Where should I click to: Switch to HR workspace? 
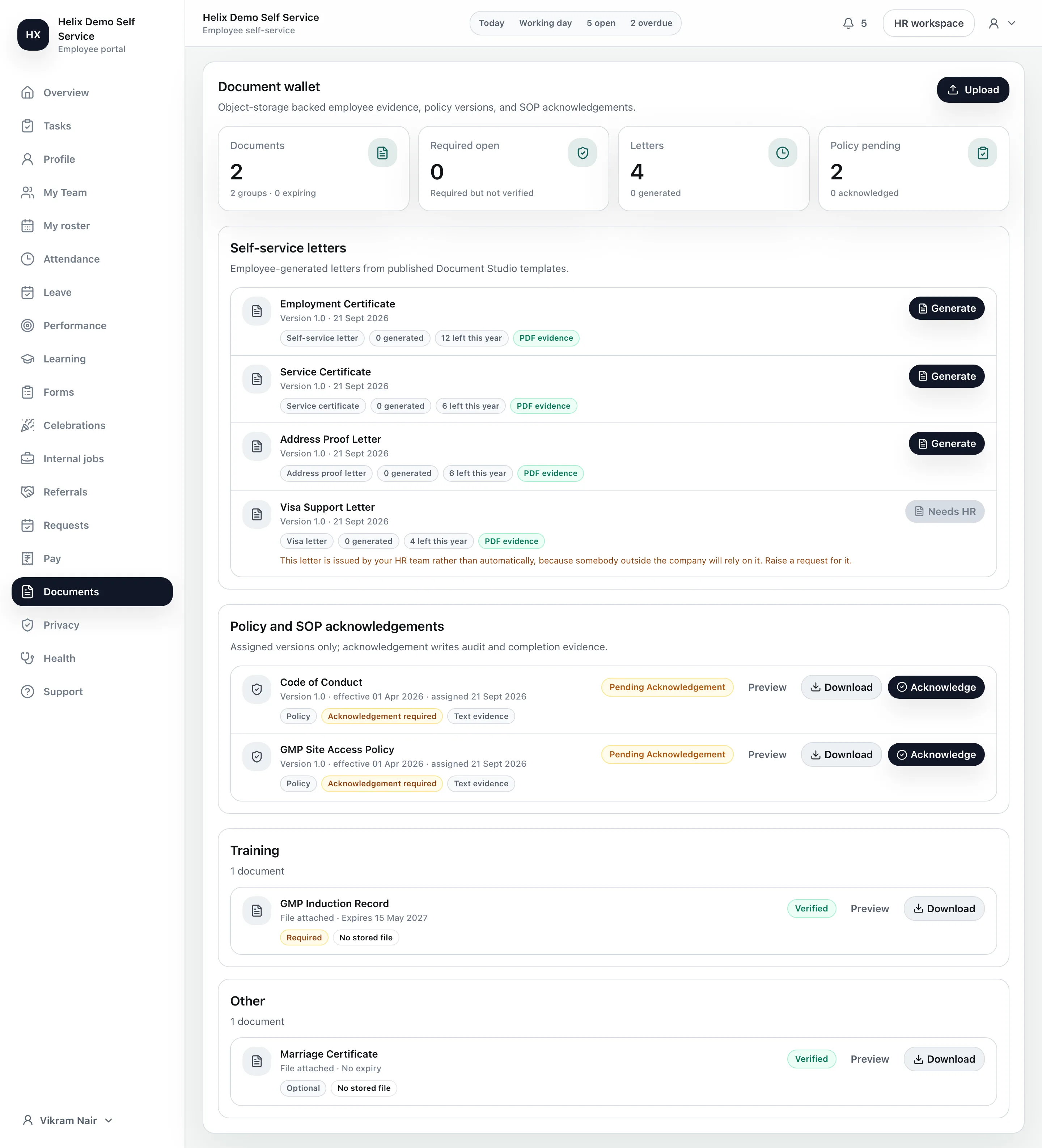tap(928, 24)
